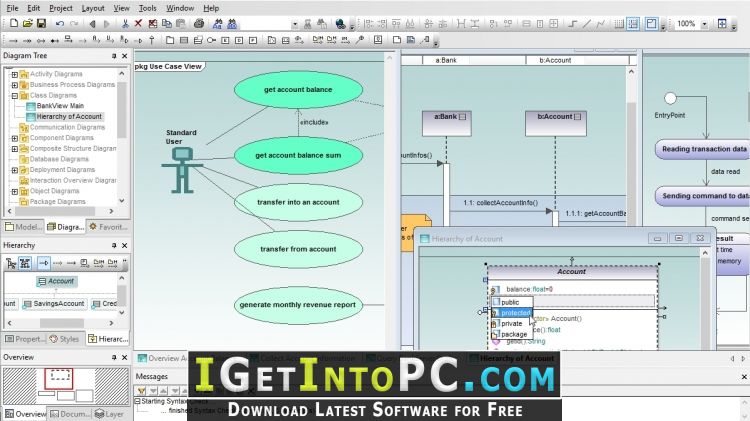Collapse the Class Diagrams tree node

[14, 96]
